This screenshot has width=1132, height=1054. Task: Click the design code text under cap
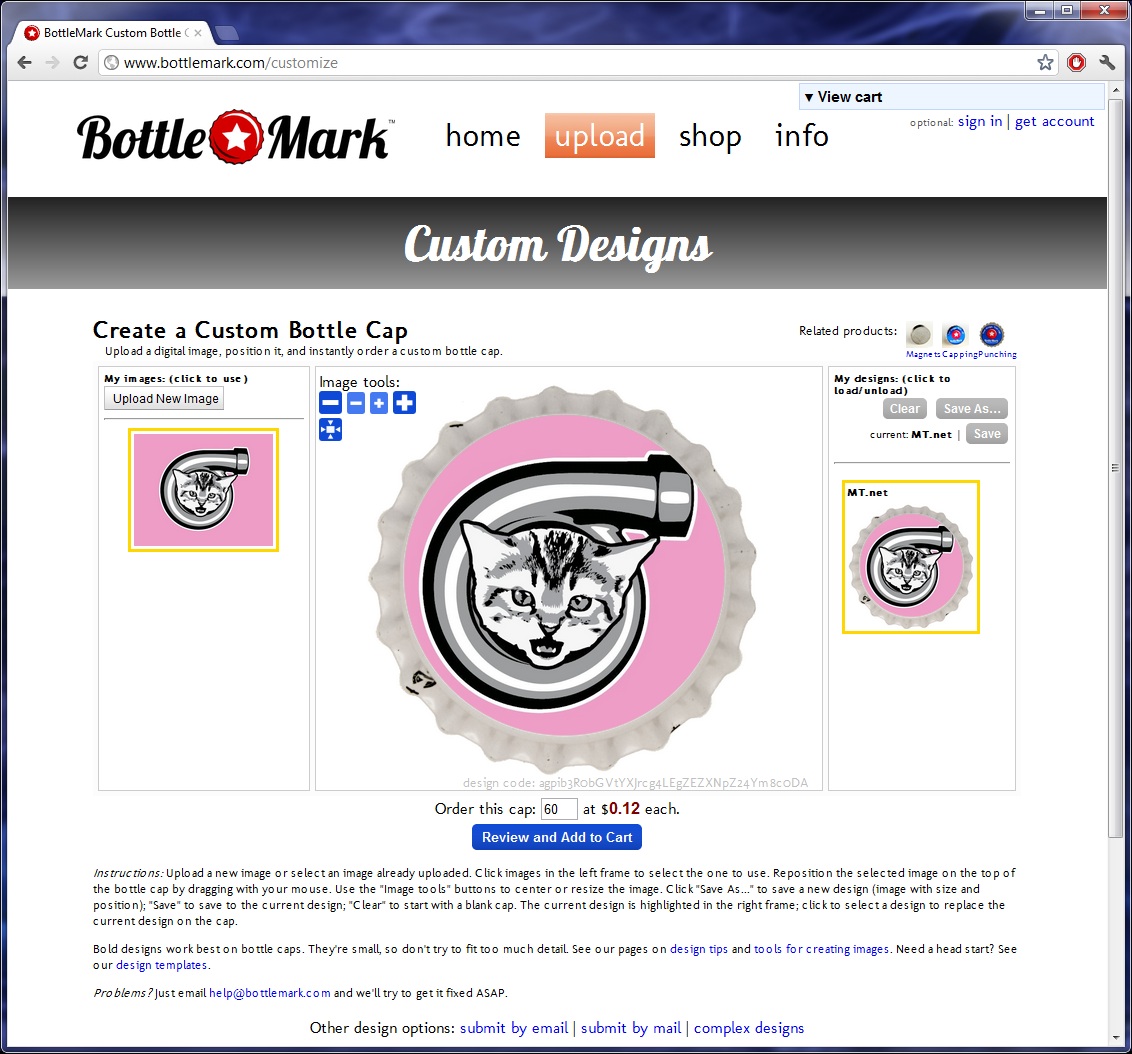click(x=635, y=783)
